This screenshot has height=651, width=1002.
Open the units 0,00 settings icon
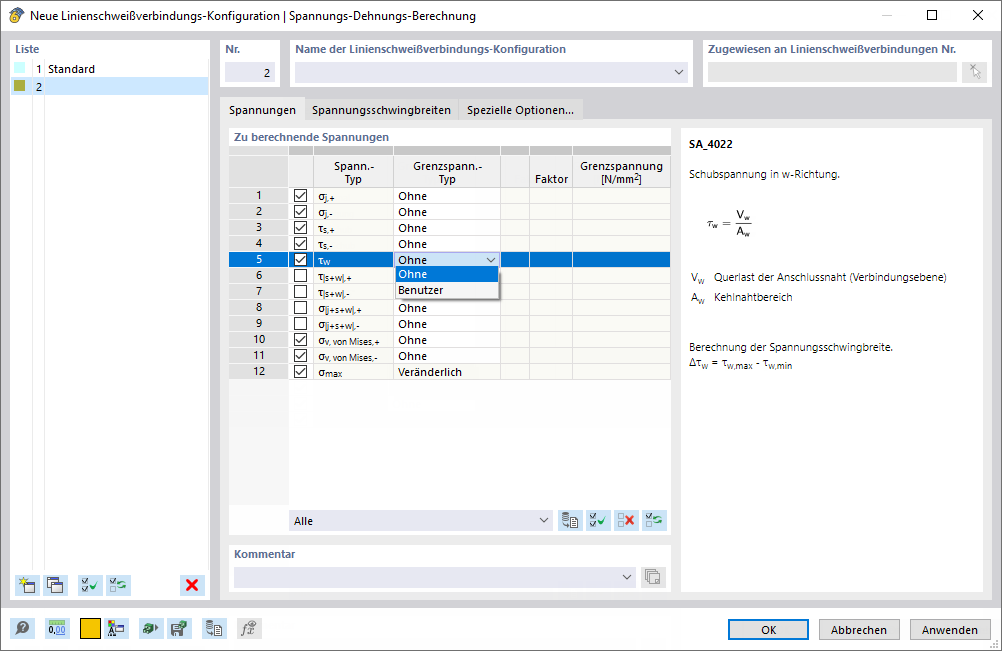coord(57,629)
